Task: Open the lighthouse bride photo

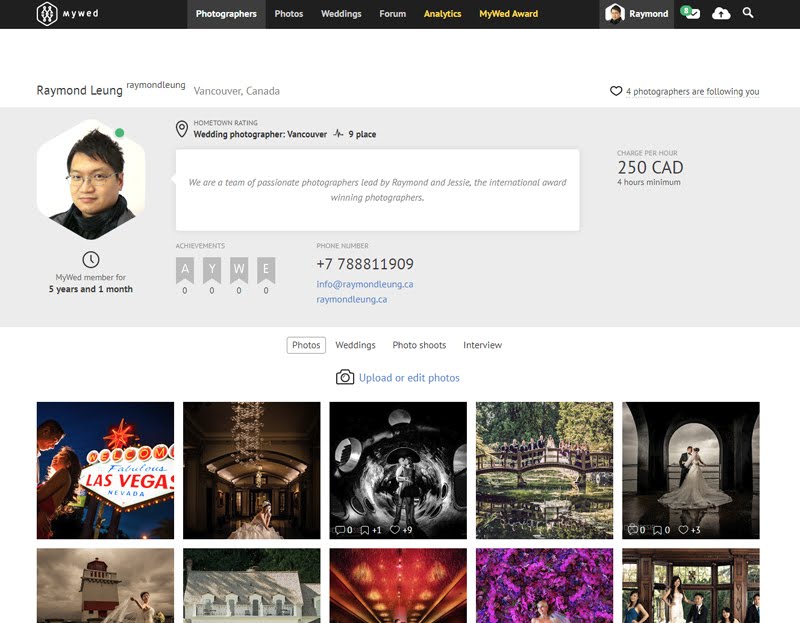Action: point(105,586)
